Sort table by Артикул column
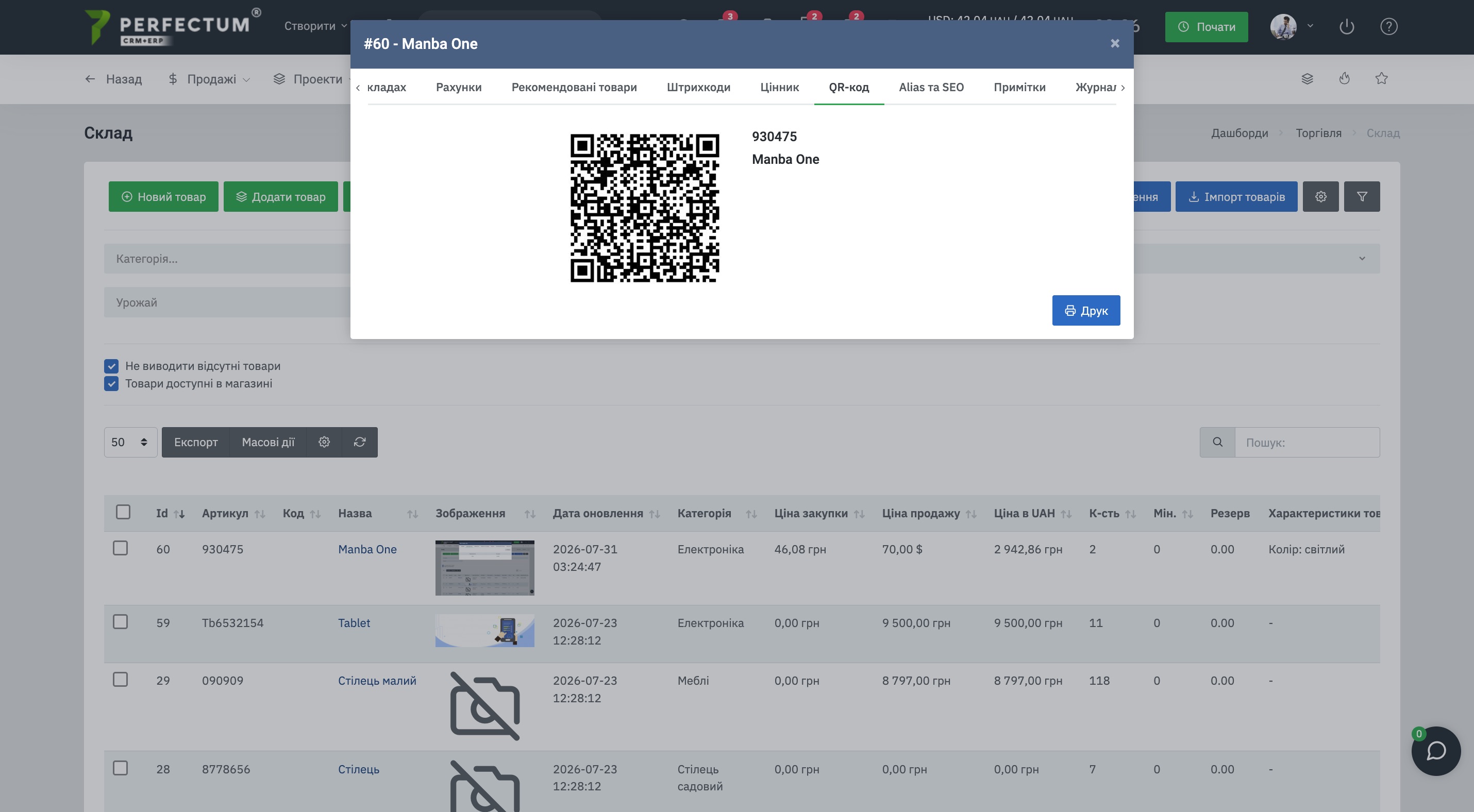1474x812 pixels. point(233,514)
